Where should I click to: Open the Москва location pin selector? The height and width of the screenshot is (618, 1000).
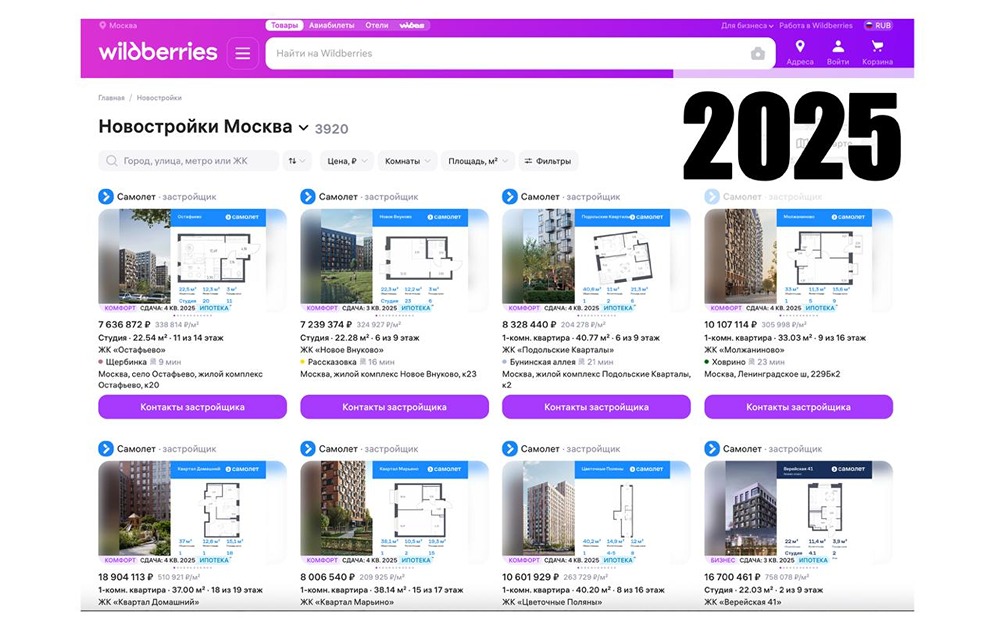click(118, 26)
